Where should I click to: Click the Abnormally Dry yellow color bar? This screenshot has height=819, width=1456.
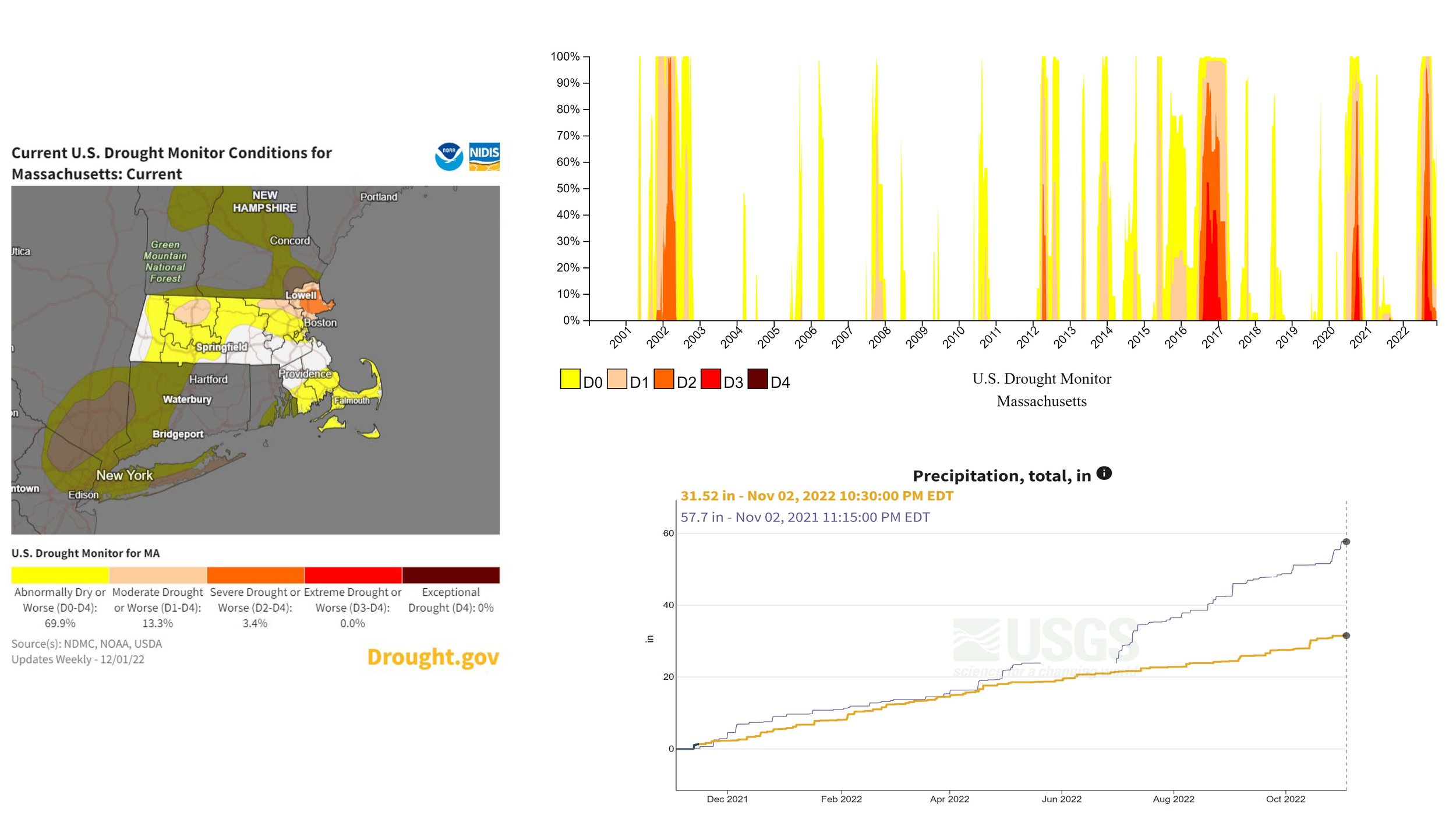coord(60,575)
